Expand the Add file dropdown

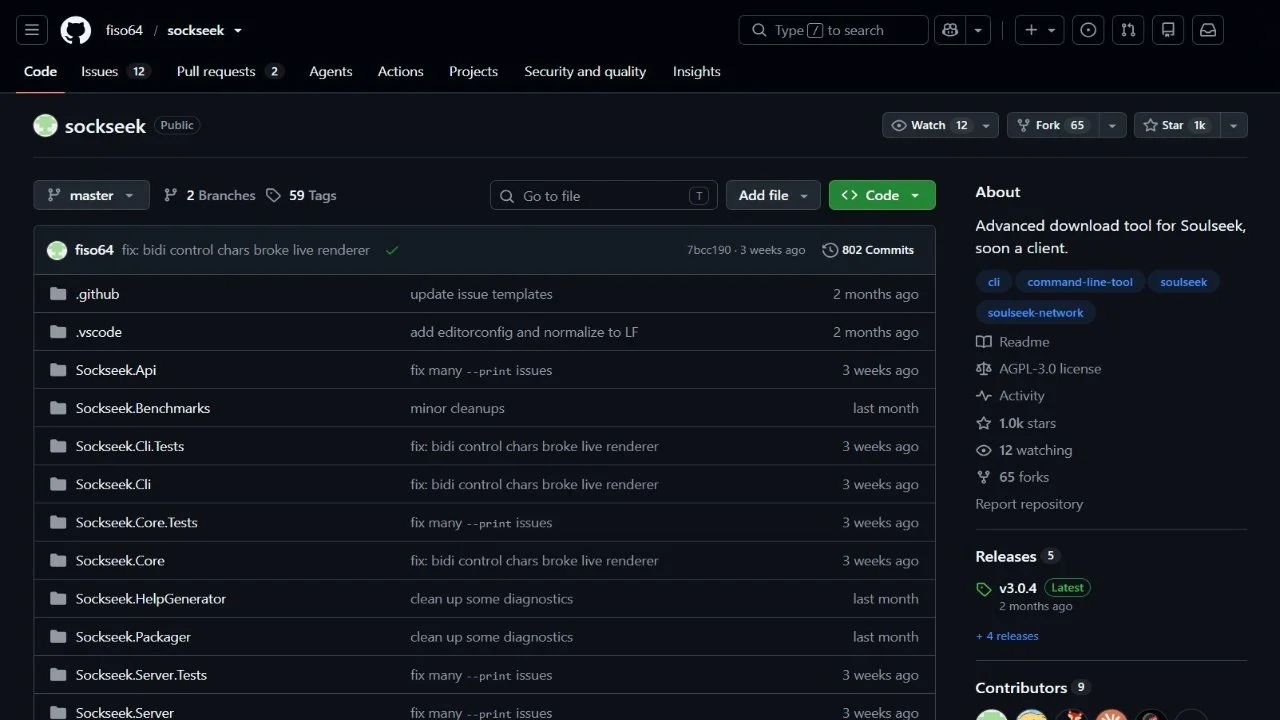coord(773,195)
